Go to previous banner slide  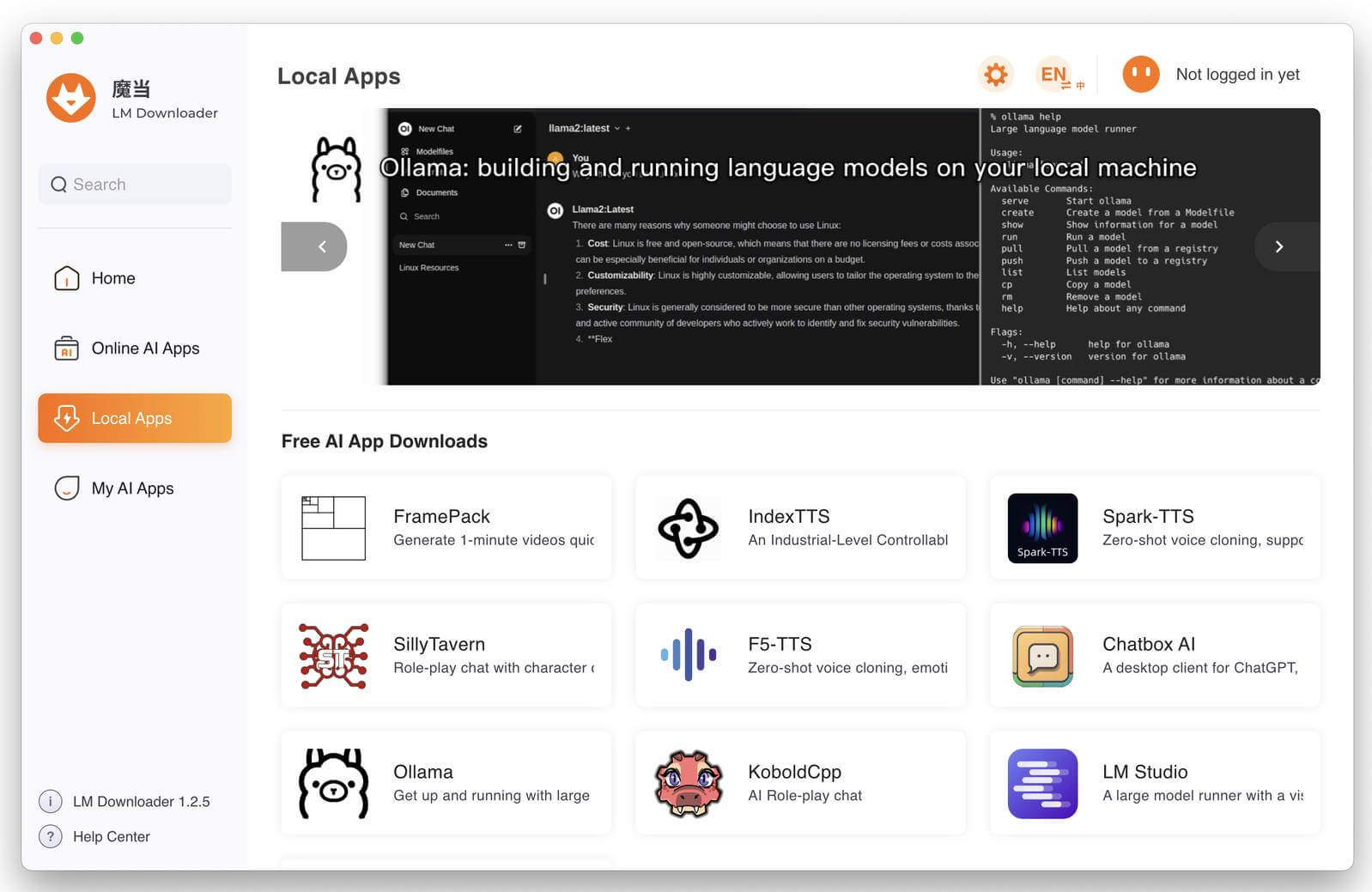pos(314,246)
